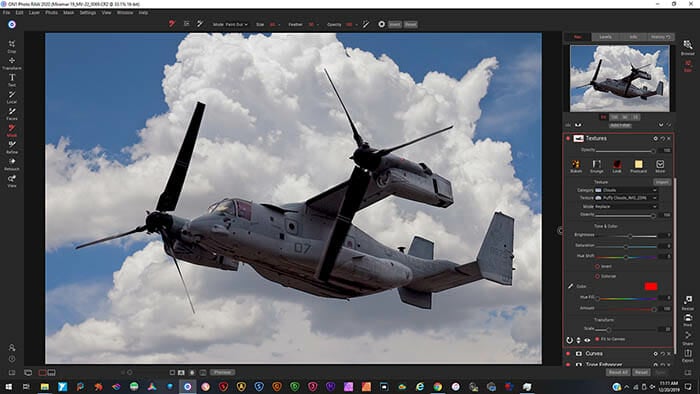Choose the Grunge texture preset

point(596,165)
